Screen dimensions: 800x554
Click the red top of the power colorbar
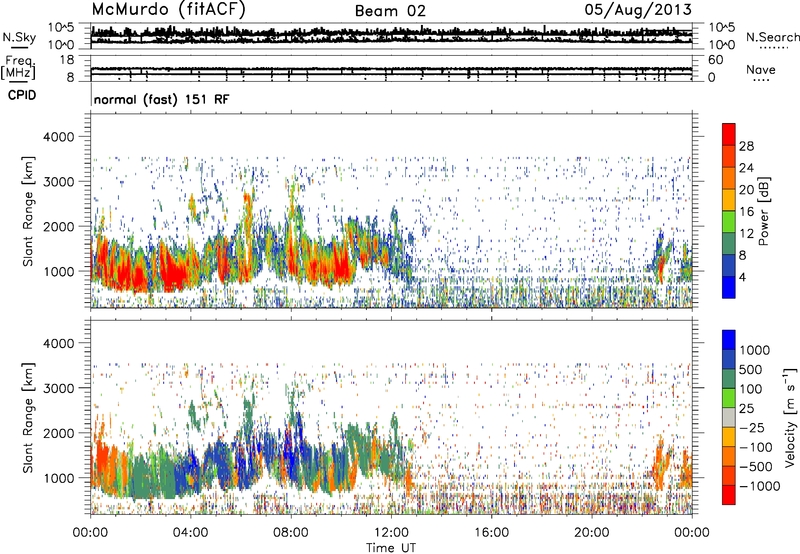tap(729, 134)
